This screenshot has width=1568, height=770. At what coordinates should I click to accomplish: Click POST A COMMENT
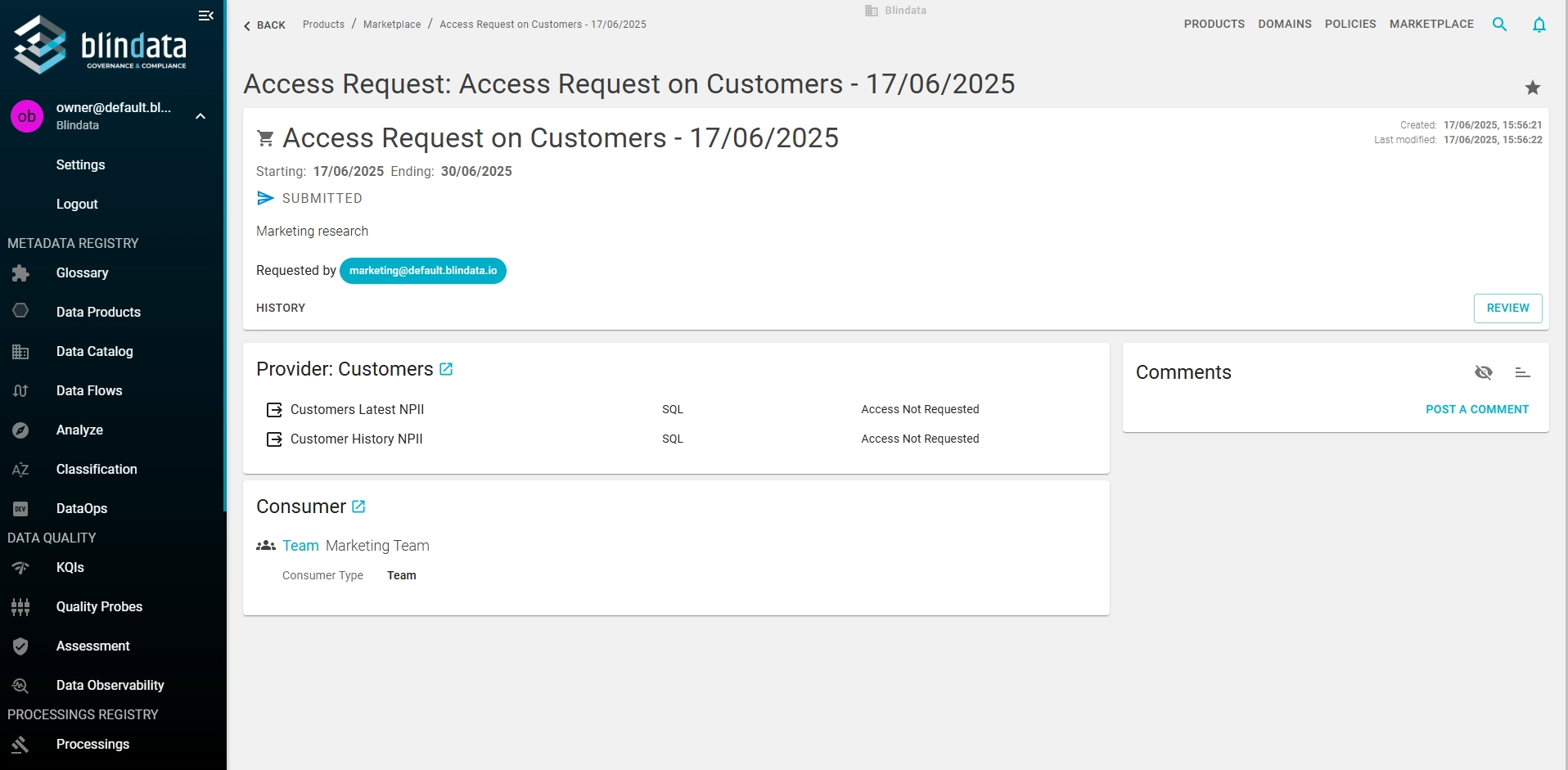(1476, 409)
